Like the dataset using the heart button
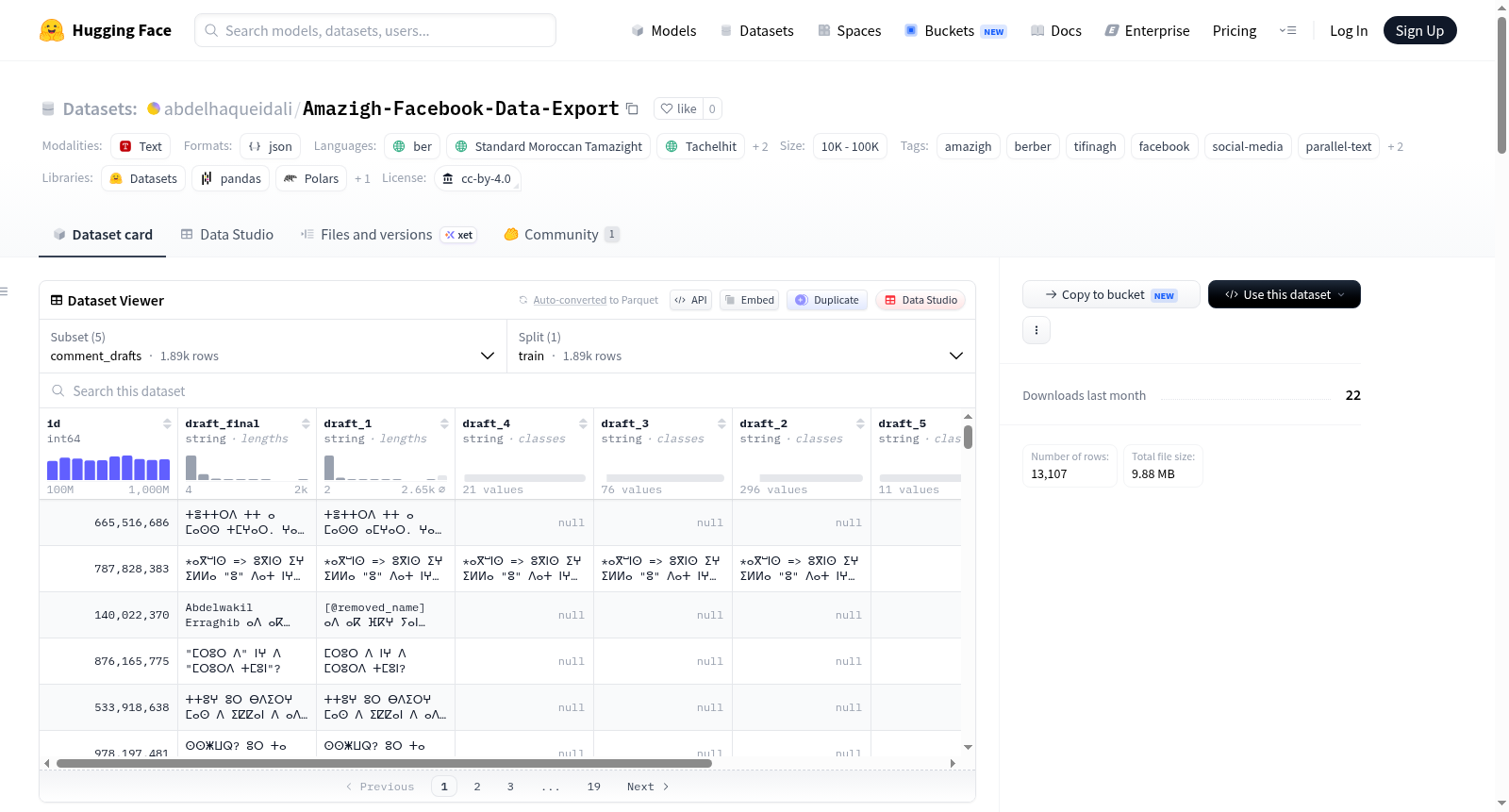The image size is (1509, 812). tap(678, 108)
